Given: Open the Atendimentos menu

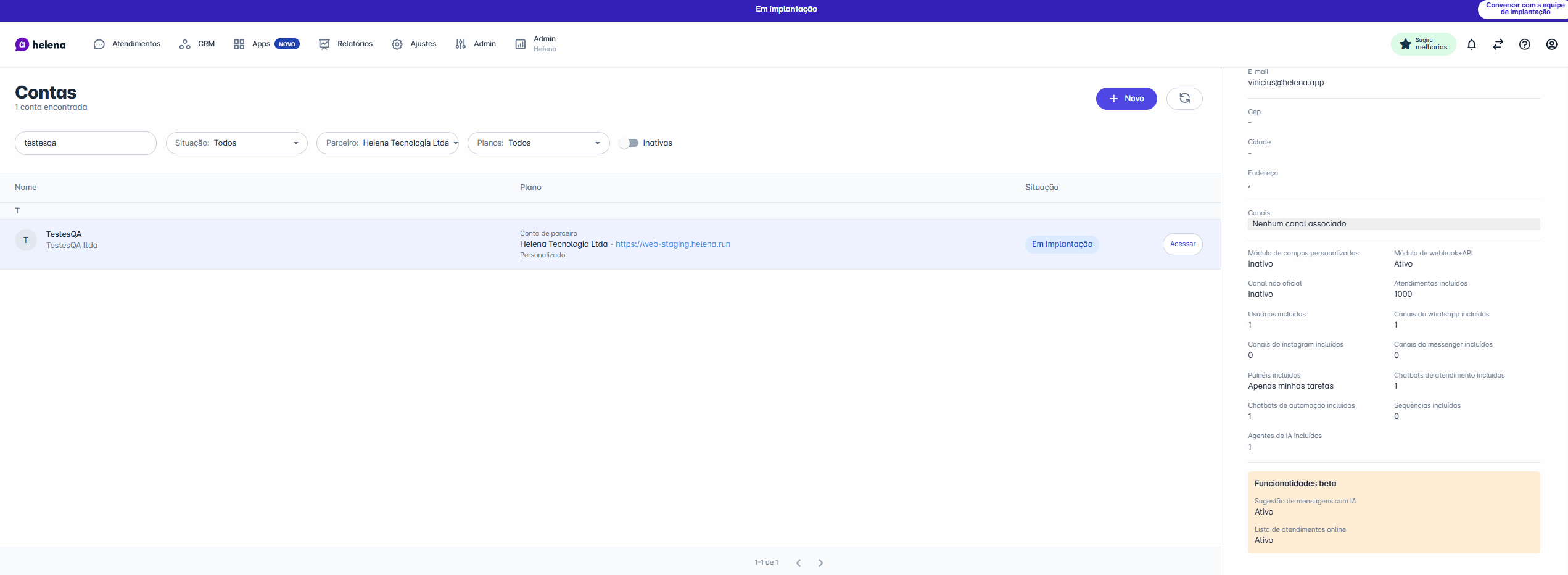Looking at the screenshot, I should tap(127, 44).
